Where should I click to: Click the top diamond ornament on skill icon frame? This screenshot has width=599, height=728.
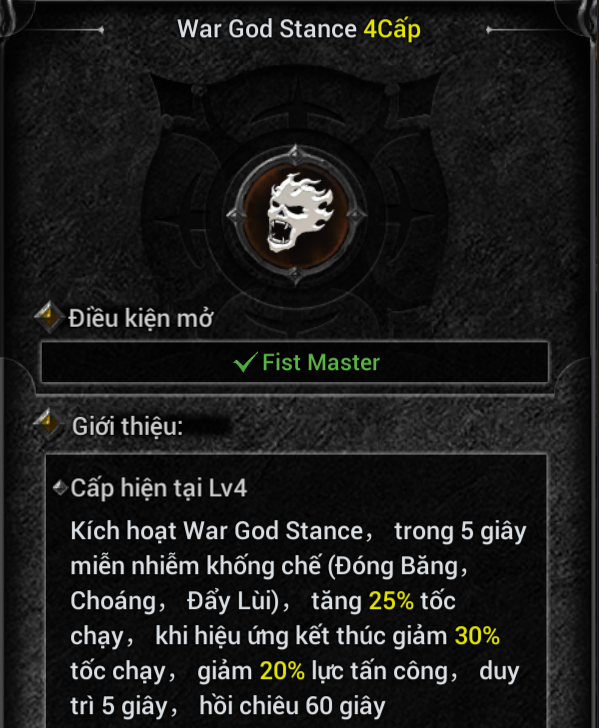click(x=295, y=155)
